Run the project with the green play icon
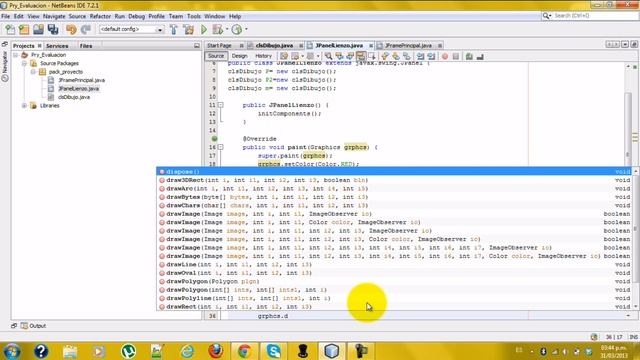Viewport: 640px width, 360px height. pyautogui.click(x=204, y=29)
